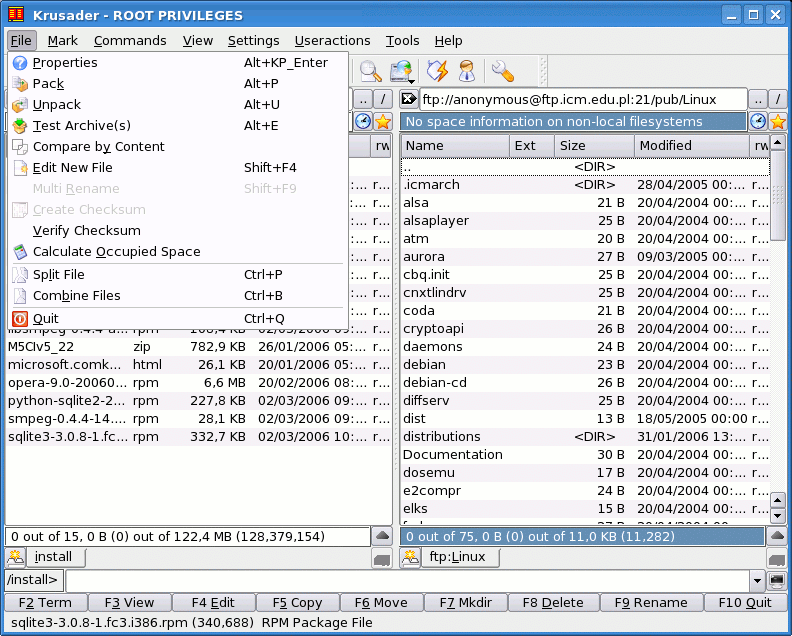Click the right panel bookmarks star icon
The height and width of the screenshot is (636, 792).
click(778, 122)
